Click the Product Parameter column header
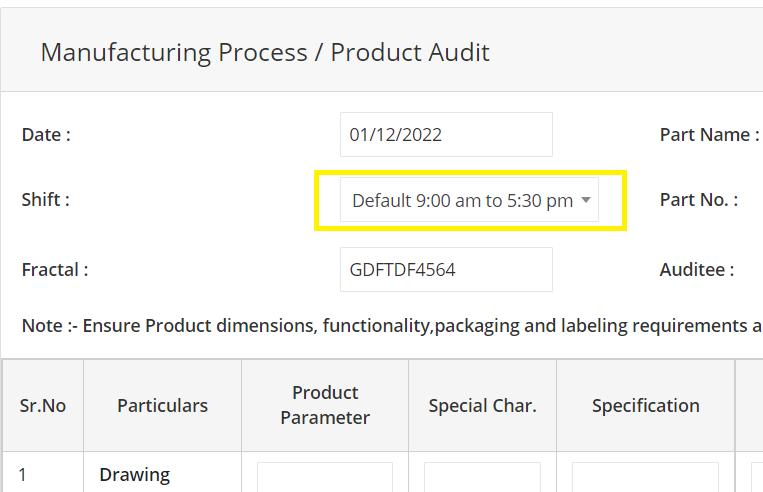Viewport: 763px width, 492px height. (325, 405)
